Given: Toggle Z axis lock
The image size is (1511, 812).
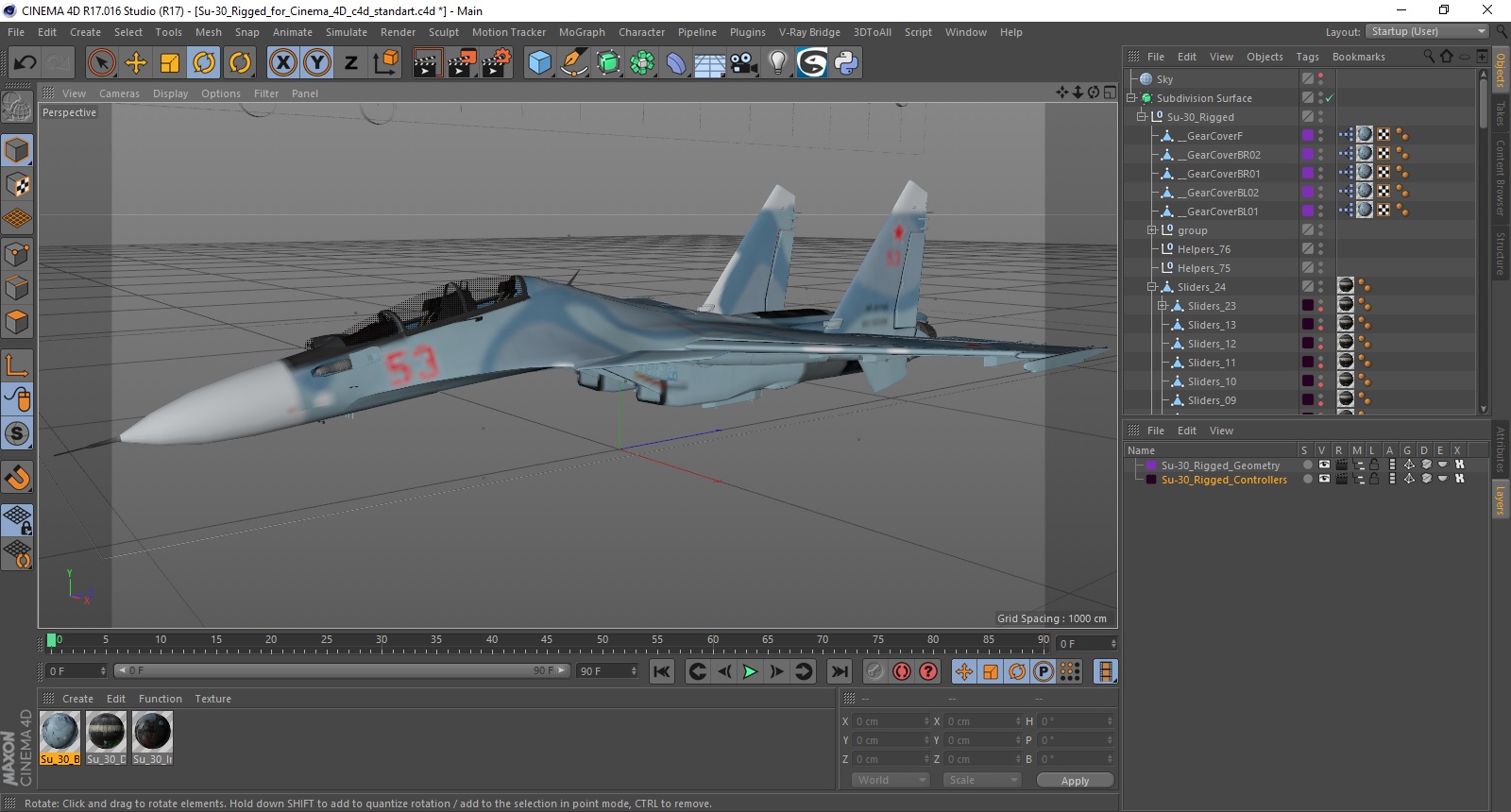Looking at the screenshot, I should [351, 63].
